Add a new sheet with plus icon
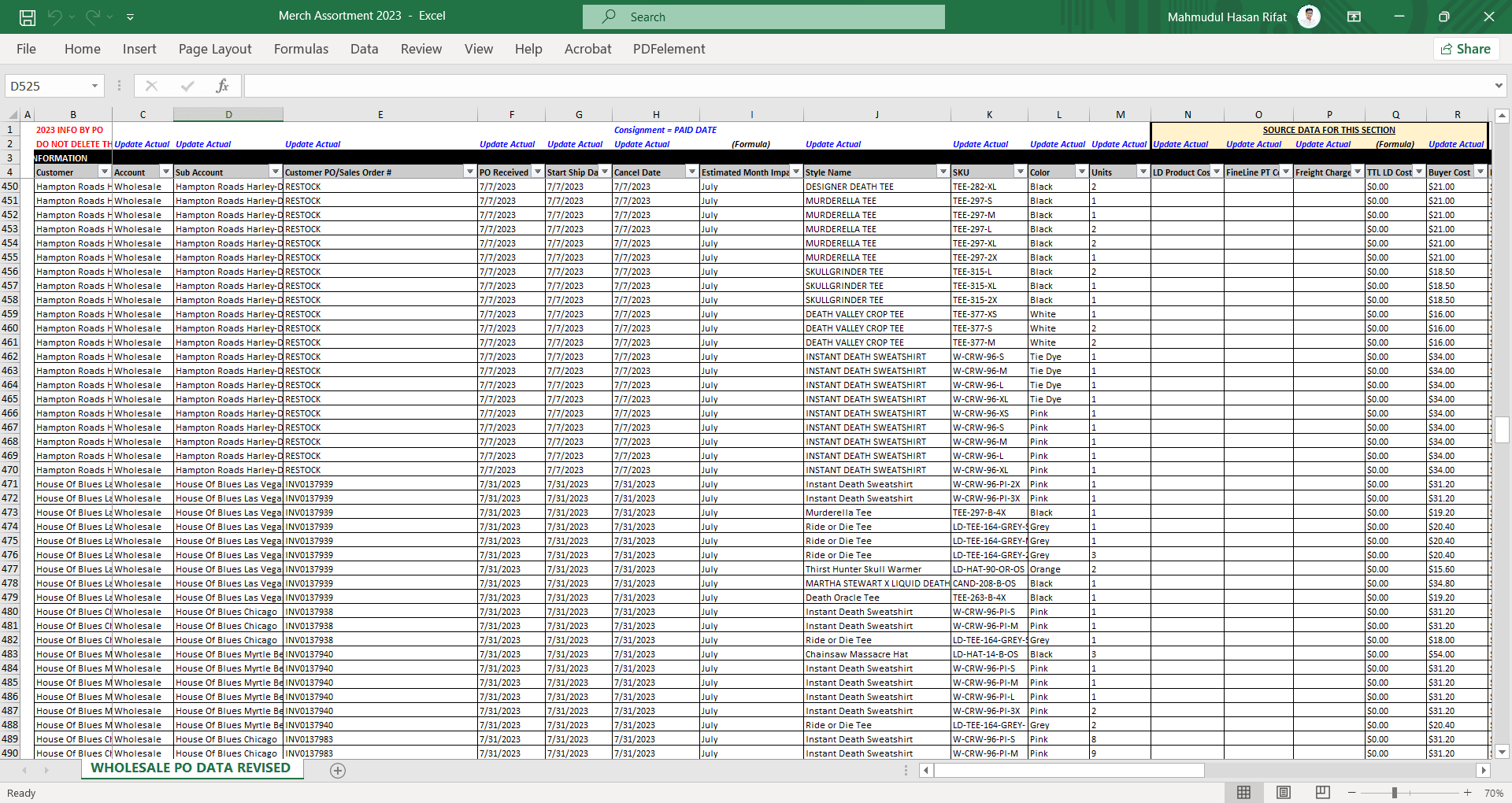 (338, 771)
